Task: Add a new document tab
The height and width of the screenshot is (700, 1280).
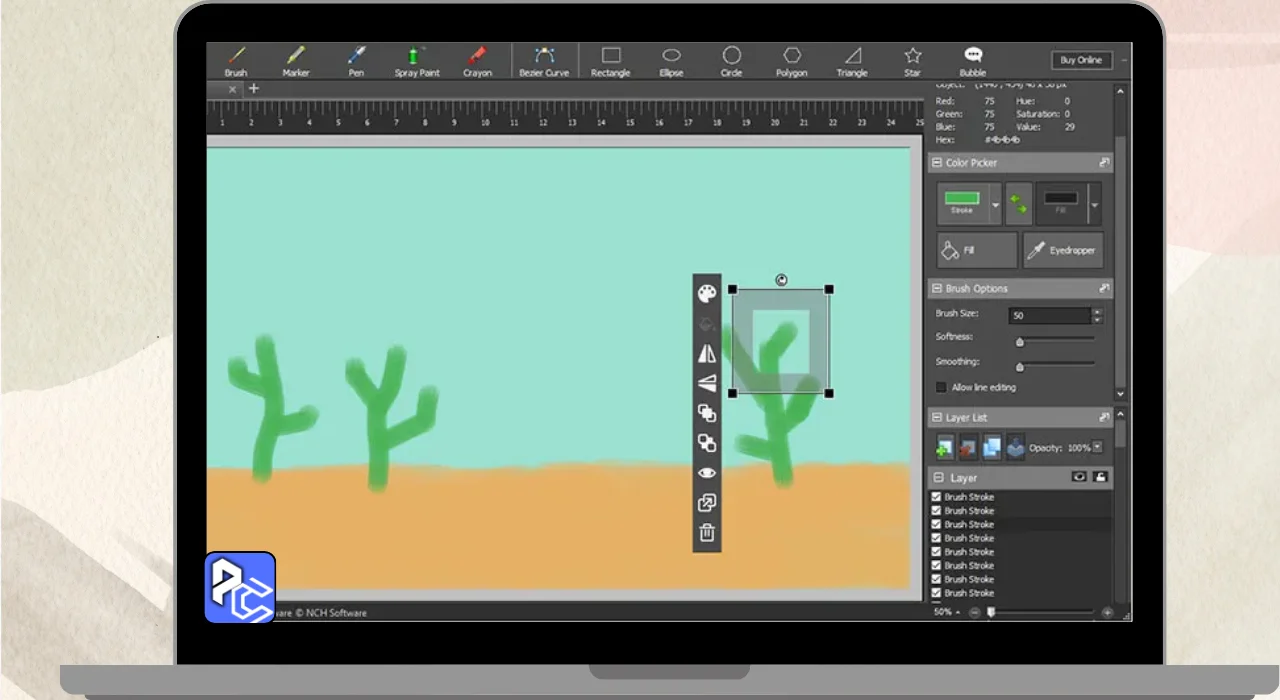Action: (x=254, y=88)
